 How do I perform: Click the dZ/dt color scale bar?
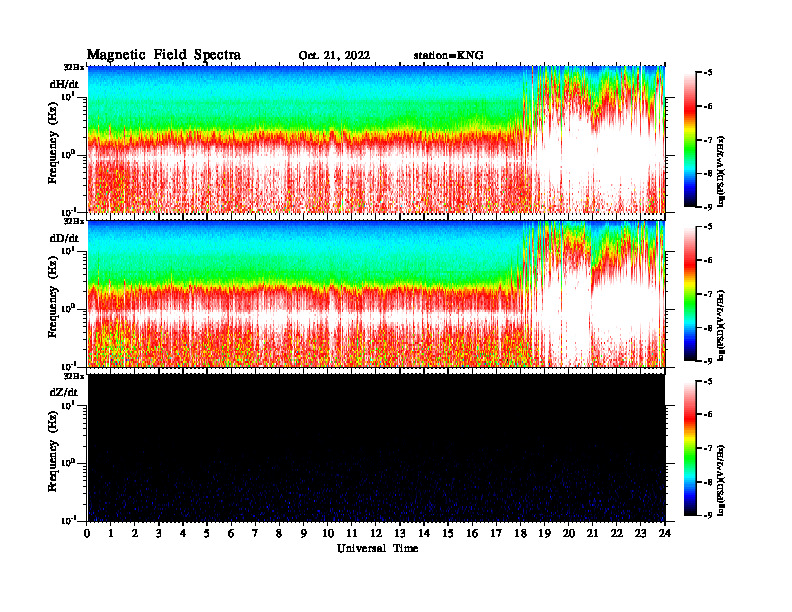[690, 448]
